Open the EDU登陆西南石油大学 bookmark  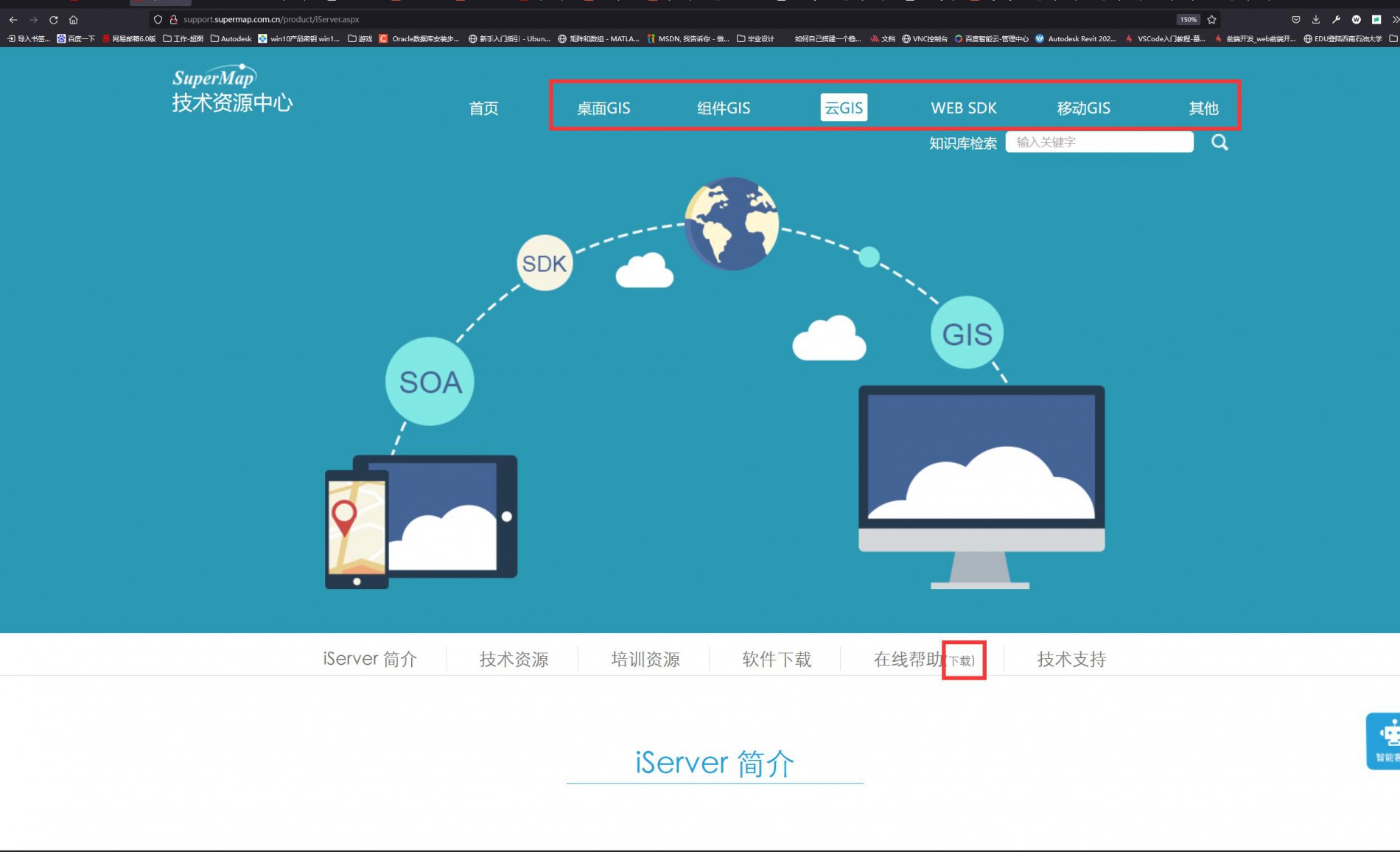point(1343,39)
